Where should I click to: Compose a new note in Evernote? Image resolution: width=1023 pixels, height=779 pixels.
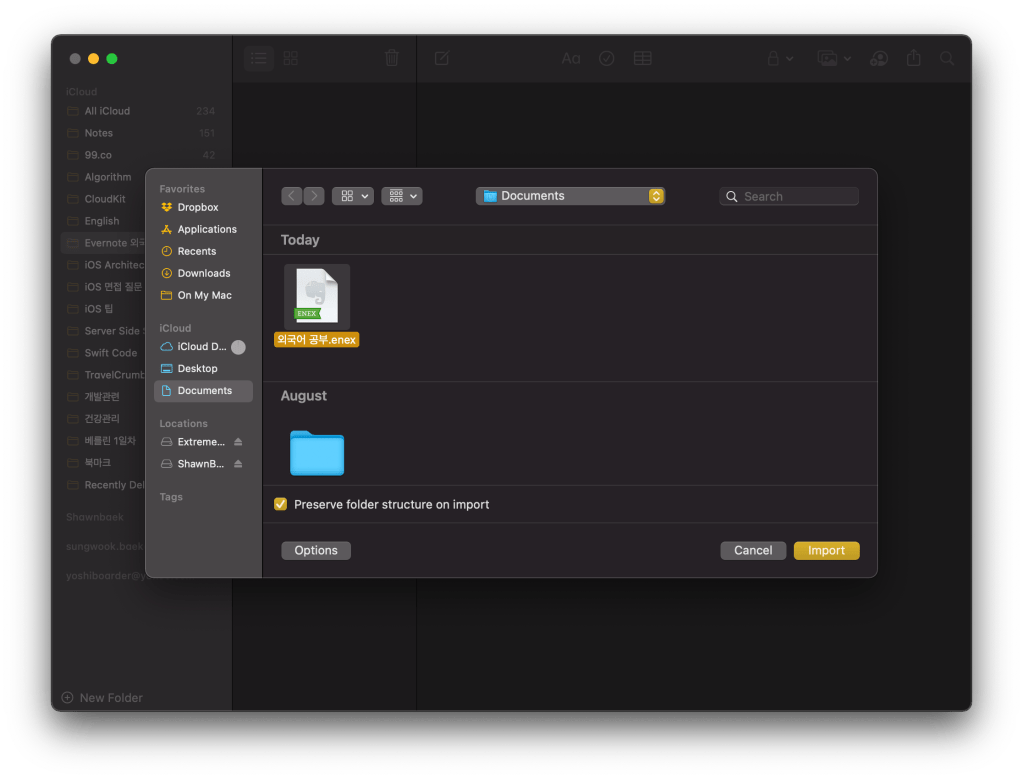pos(441,58)
